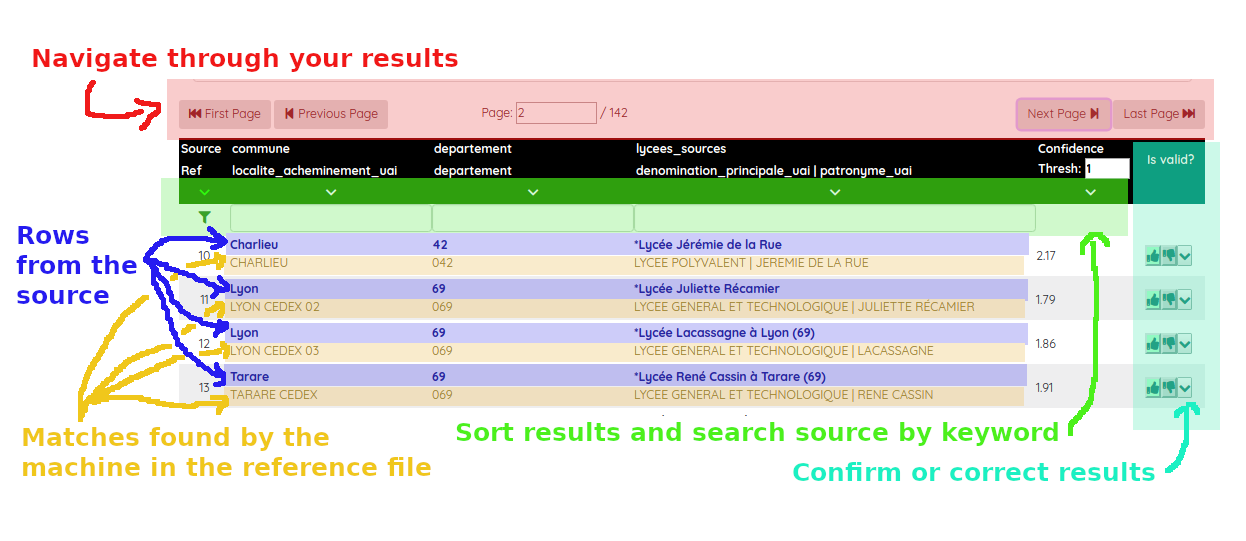This screenshot has width=1246, height=541.
Task: Reject the Juliette Récamier match with thumbs-down
Action: click(1169, 299)
